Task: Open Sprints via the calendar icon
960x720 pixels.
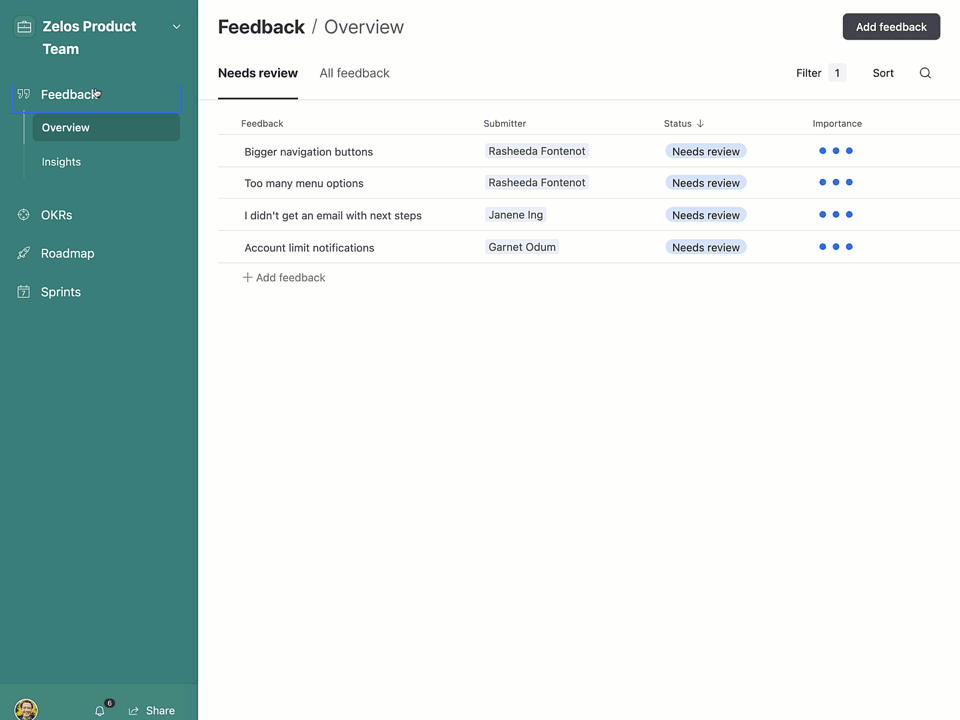Action: tap(22, 291)
